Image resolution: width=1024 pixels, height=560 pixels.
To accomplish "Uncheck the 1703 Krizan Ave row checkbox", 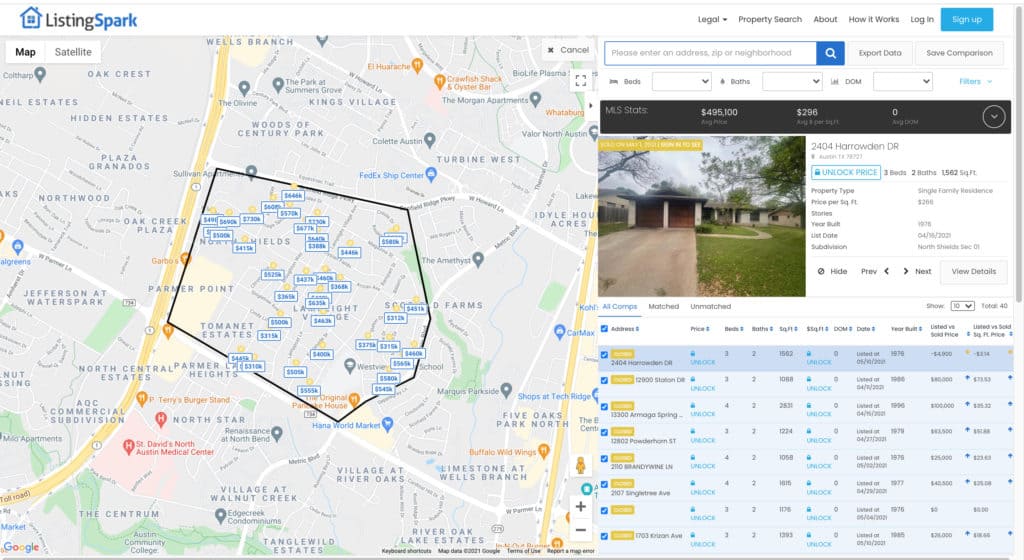I will (x=604, y=537).
